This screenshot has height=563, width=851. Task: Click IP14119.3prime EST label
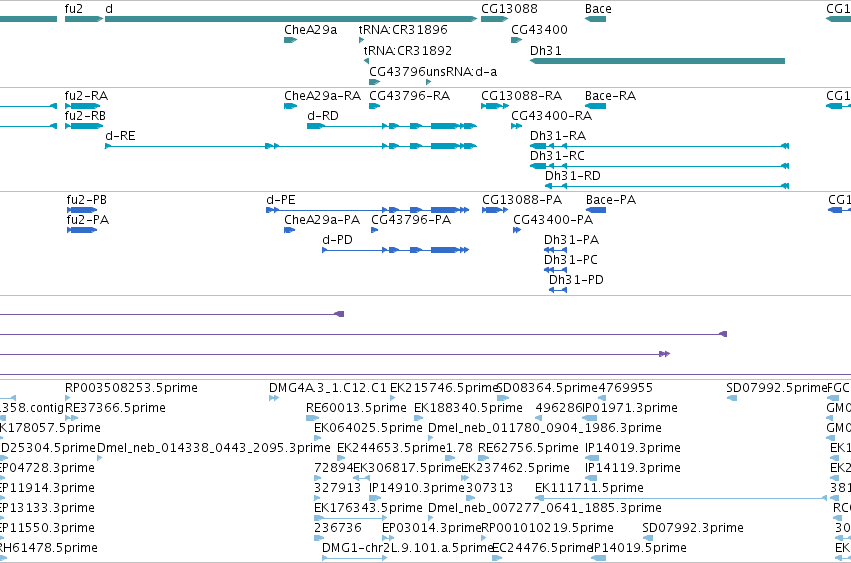coord(633,469)
